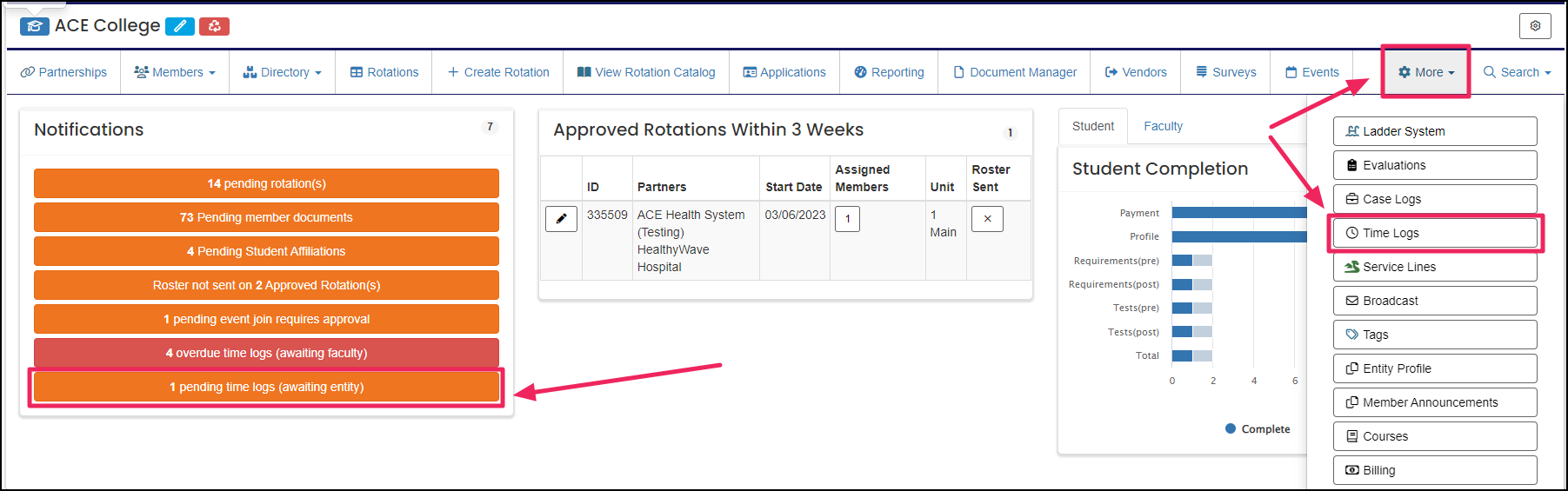This screenshot has width=1568, height=491.
Task: Open Document Manager
Action: 1015,72
